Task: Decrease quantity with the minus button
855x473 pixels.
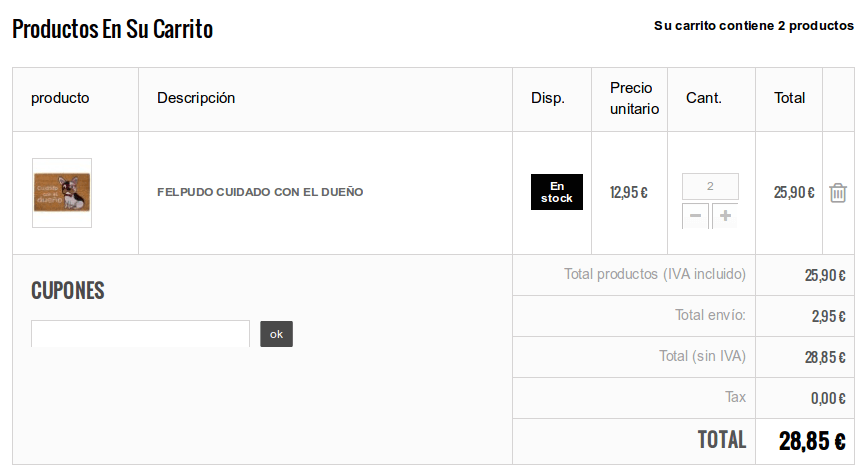Action: pyautogui.click(x=695, y=216)
